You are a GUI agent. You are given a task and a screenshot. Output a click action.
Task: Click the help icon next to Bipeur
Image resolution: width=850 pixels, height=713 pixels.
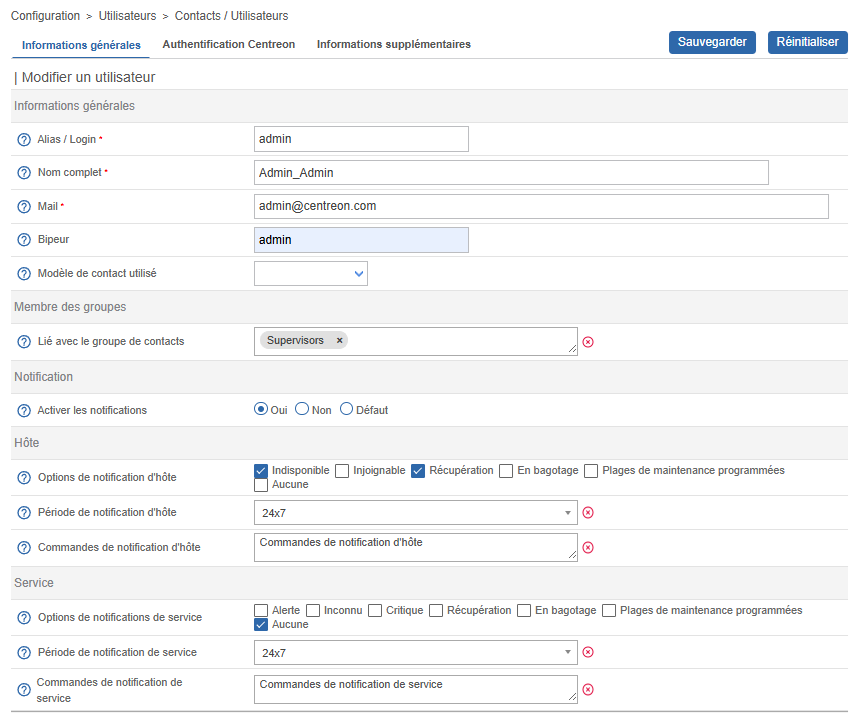[x=24, y=240]
